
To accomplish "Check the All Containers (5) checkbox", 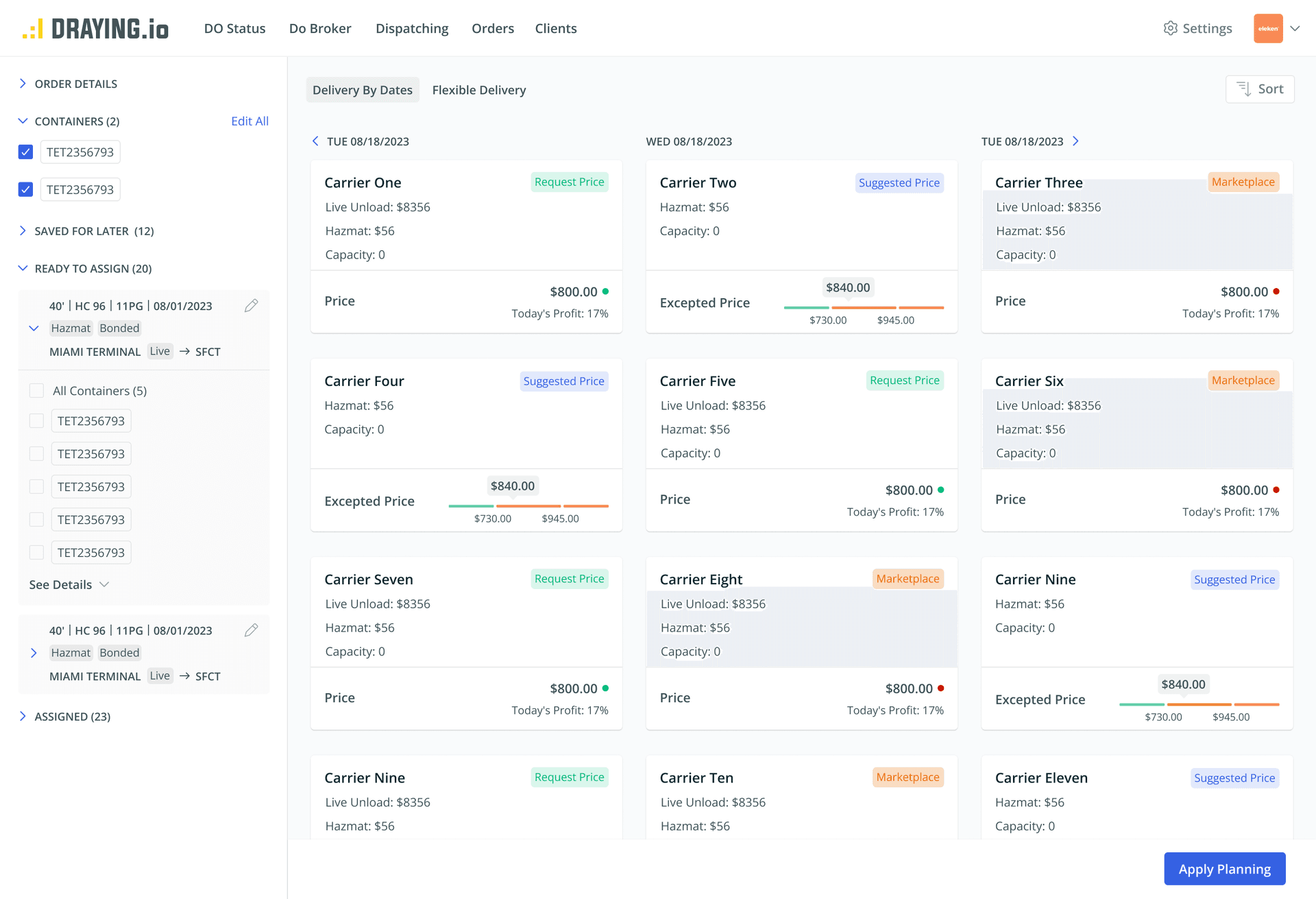I will tap(37, 391).
